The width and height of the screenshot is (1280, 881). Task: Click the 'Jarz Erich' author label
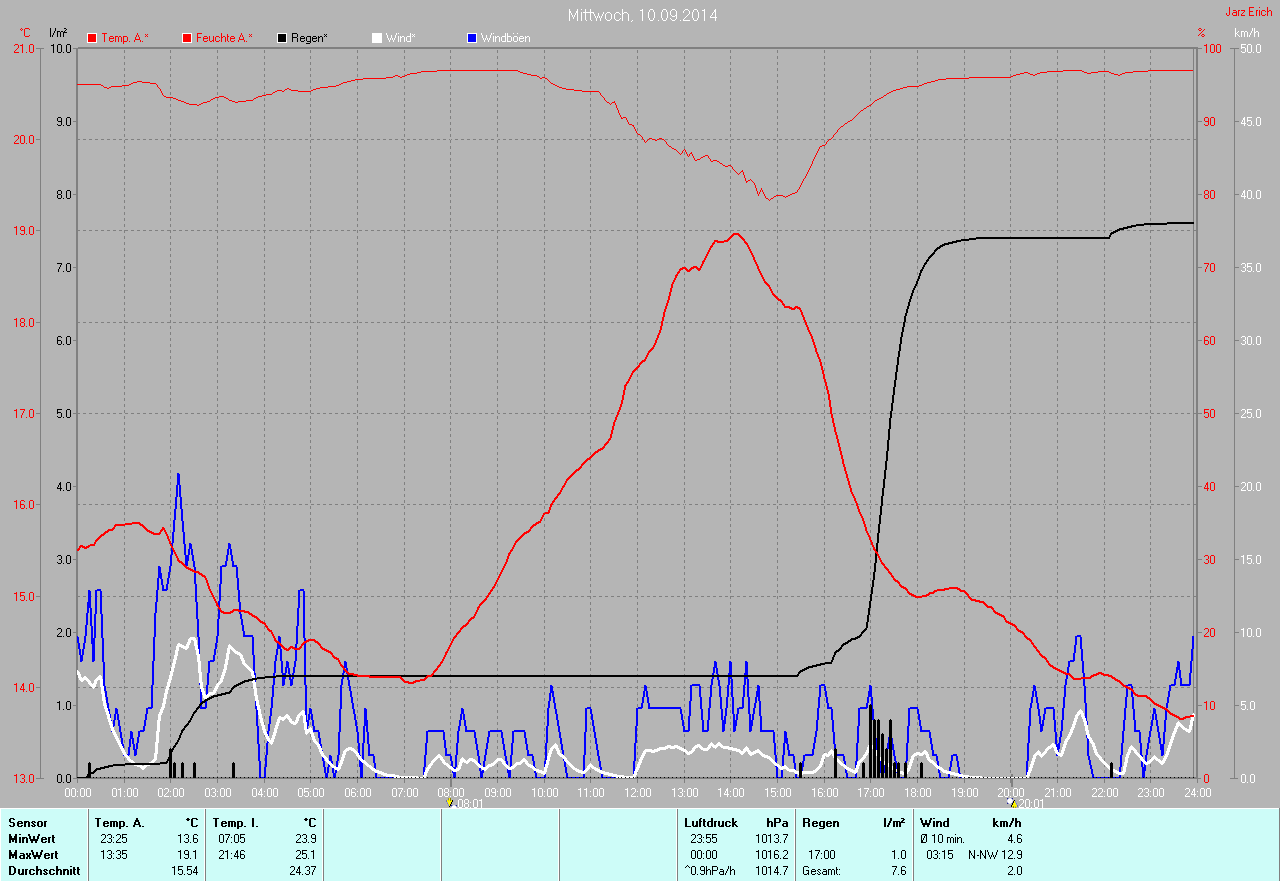[x=1249, y=12]
